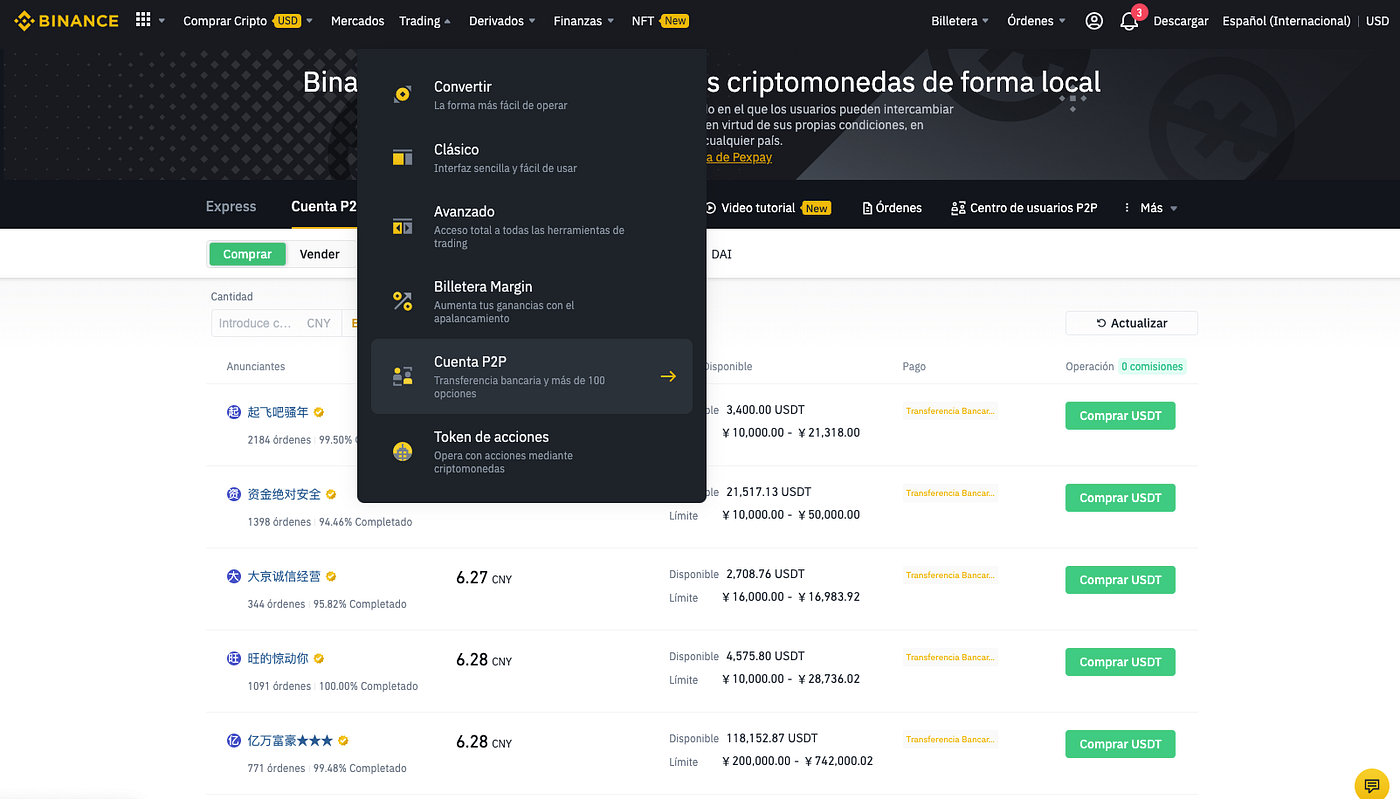The image size is (1400, 799).
Task: Click the Billetera Margin percent icon
Action: pyautogui.click(x=403, y=301)
